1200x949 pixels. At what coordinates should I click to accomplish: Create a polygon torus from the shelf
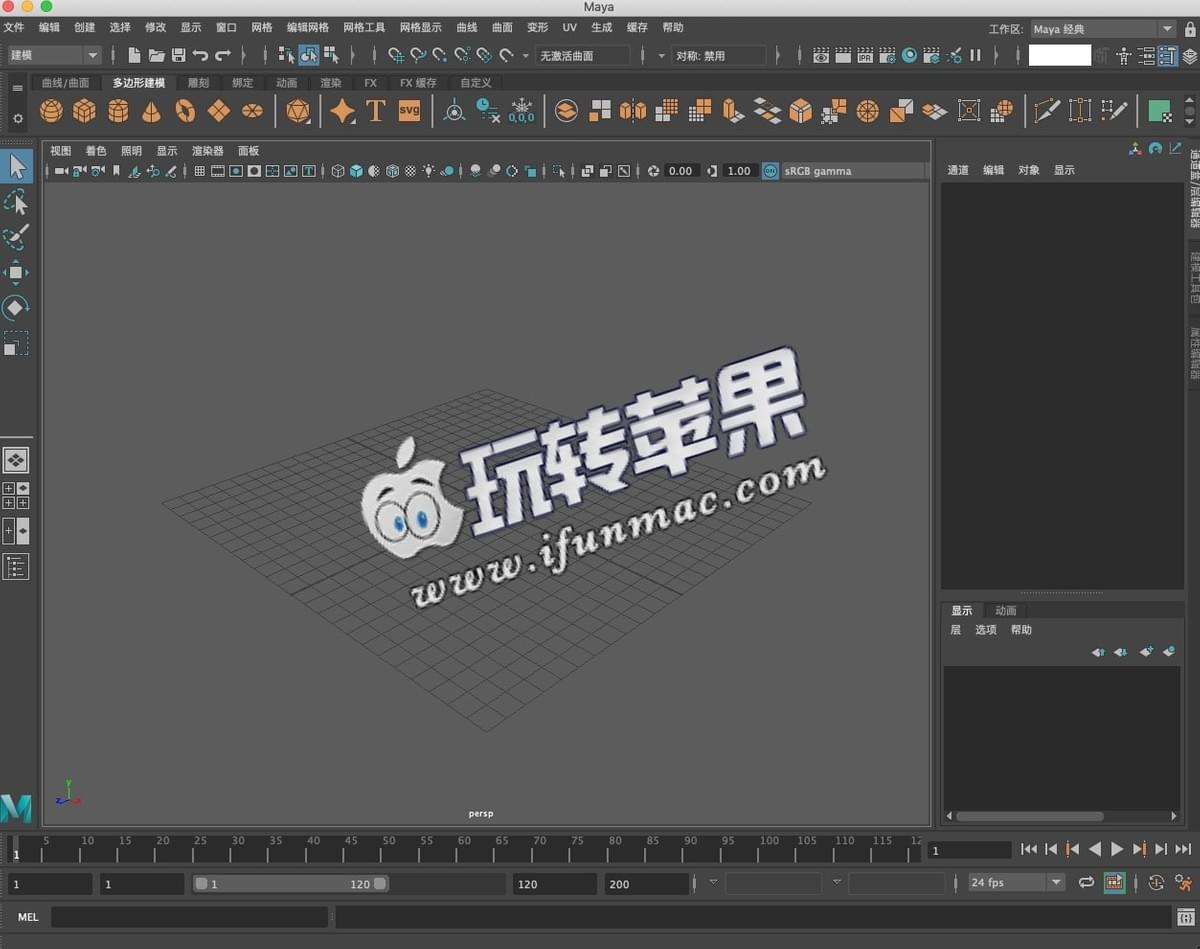tap(185, 111)
